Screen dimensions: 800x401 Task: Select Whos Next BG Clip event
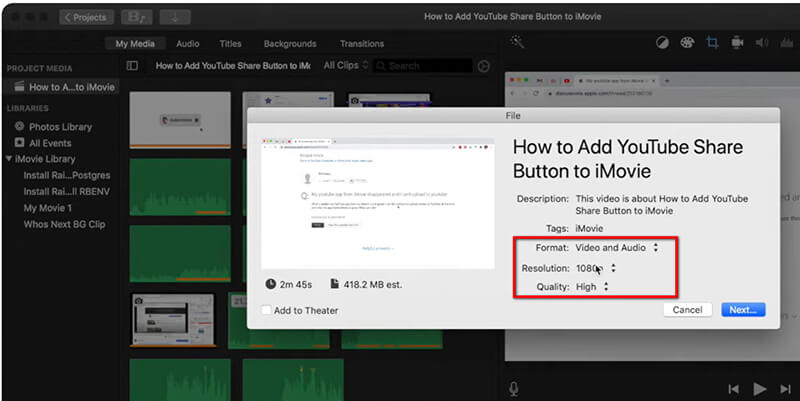[64, 224]
